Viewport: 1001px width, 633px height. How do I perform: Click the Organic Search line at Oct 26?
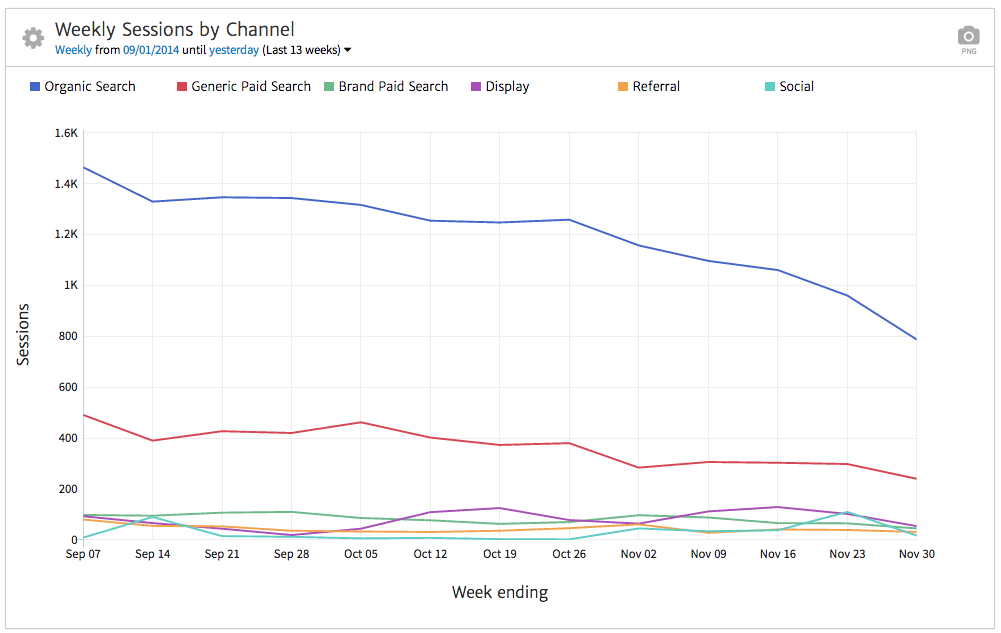[569, 220]
